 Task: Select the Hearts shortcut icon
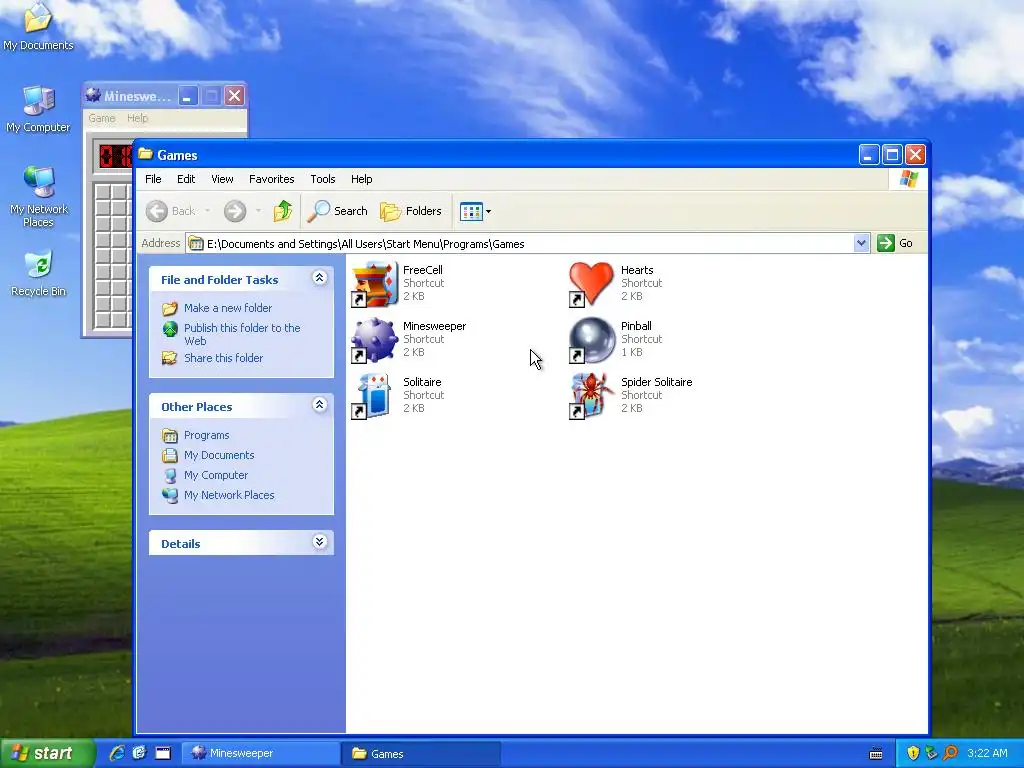click(592, 284)
